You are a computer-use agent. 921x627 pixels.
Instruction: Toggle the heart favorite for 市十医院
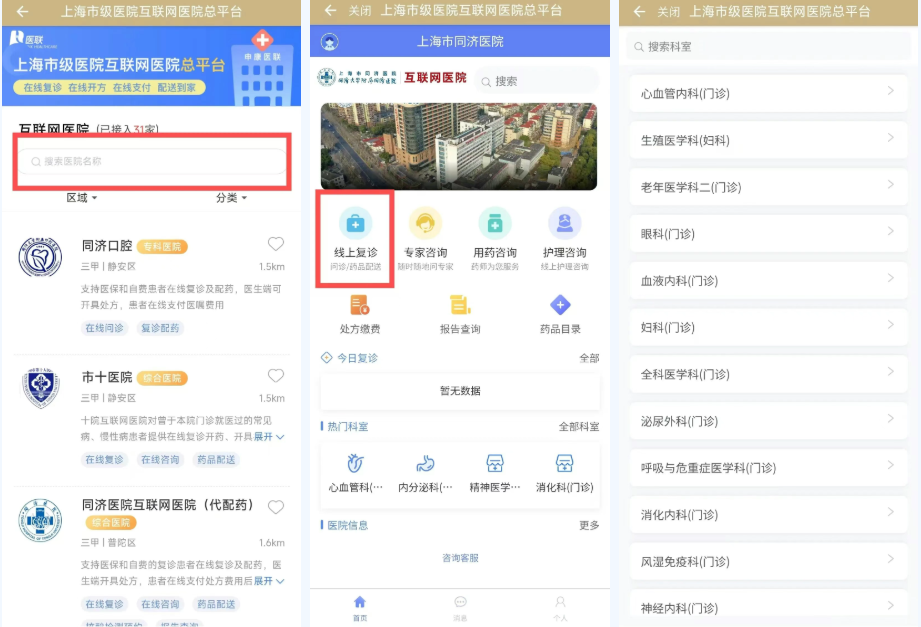276,376
